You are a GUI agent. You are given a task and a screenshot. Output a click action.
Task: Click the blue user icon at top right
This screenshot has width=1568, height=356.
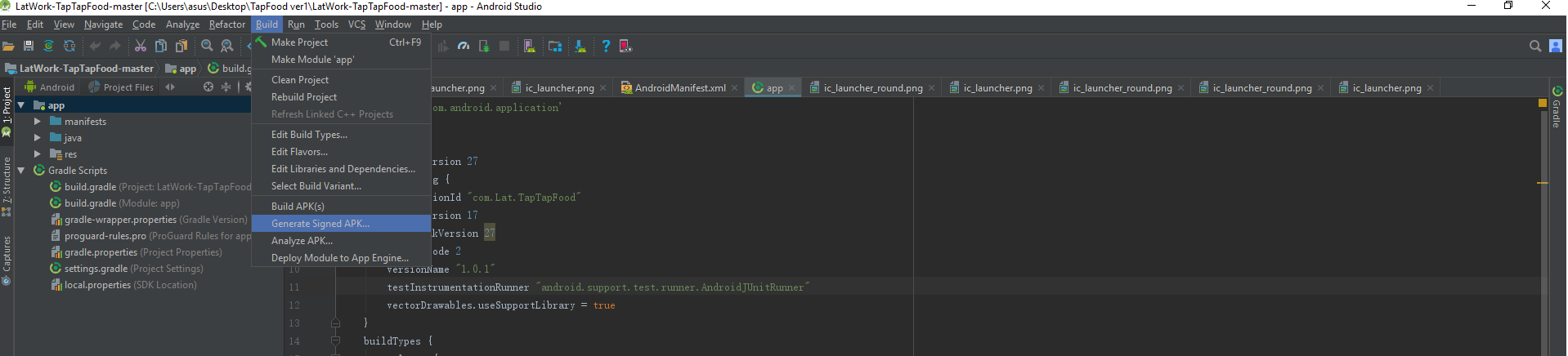[1556, 47]
